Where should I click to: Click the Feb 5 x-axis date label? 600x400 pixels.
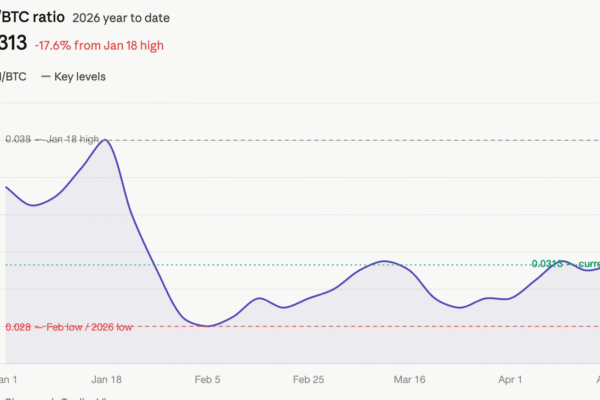pos(207,380)
